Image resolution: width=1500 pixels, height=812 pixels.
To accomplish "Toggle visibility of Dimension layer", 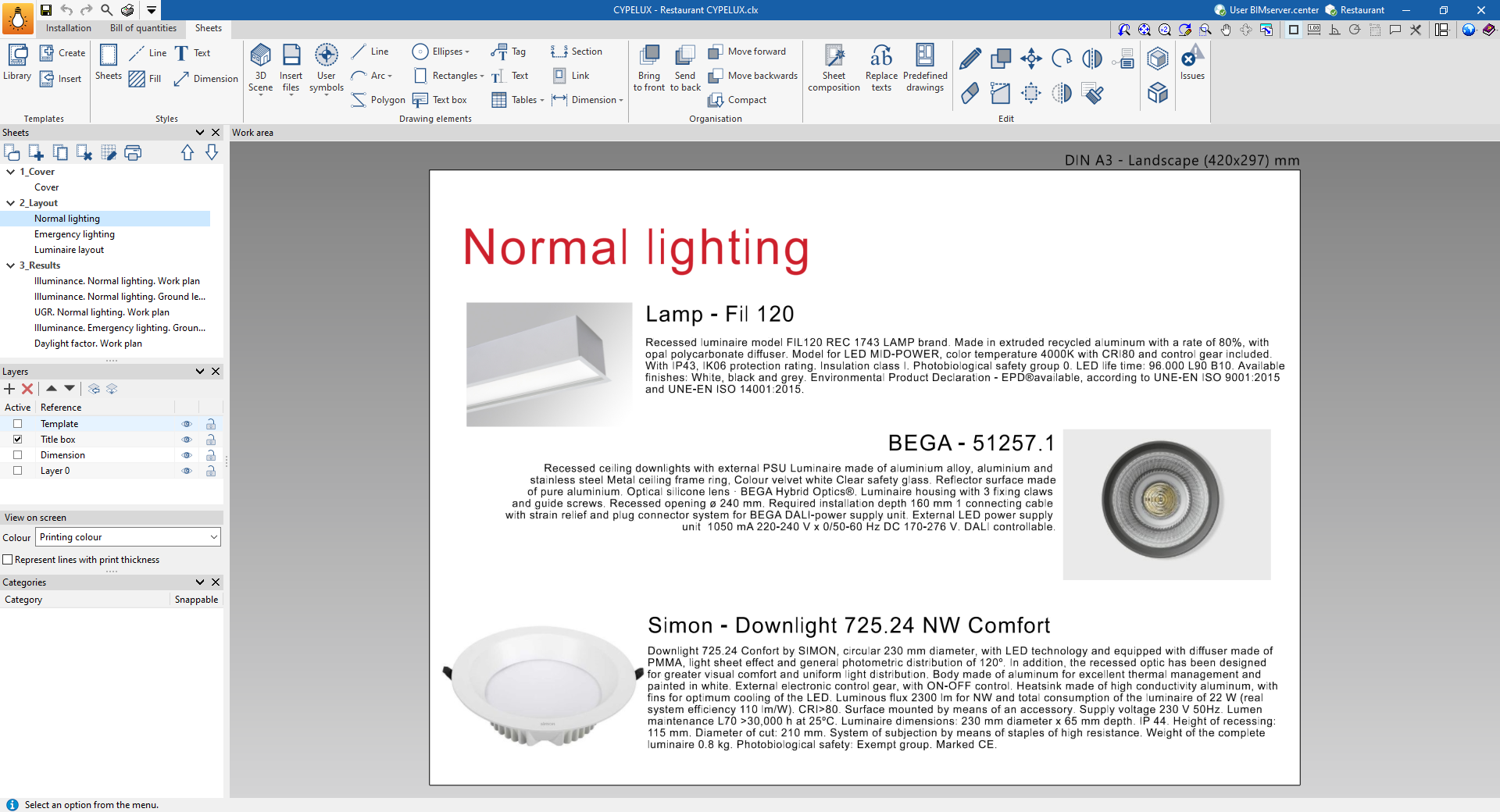I will click(x=187, y=455).
